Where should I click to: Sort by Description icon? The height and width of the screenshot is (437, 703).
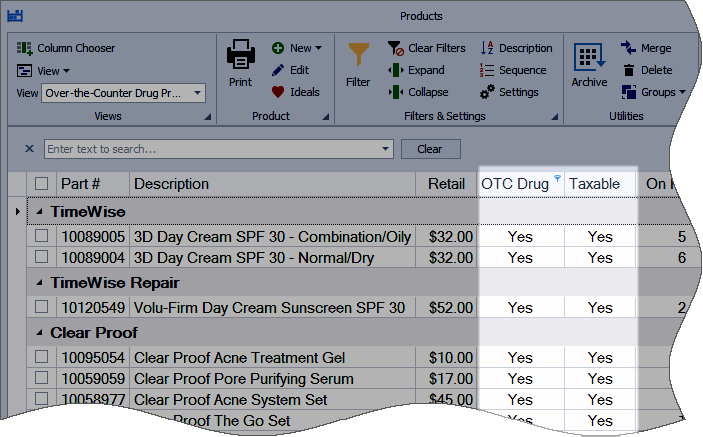click(487, 48)
